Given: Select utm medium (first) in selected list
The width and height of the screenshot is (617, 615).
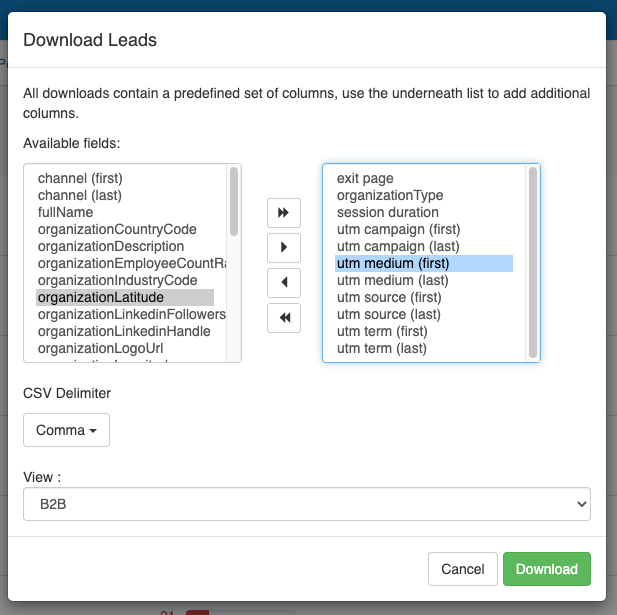Looking at the screenshot, I should point(393,263).
